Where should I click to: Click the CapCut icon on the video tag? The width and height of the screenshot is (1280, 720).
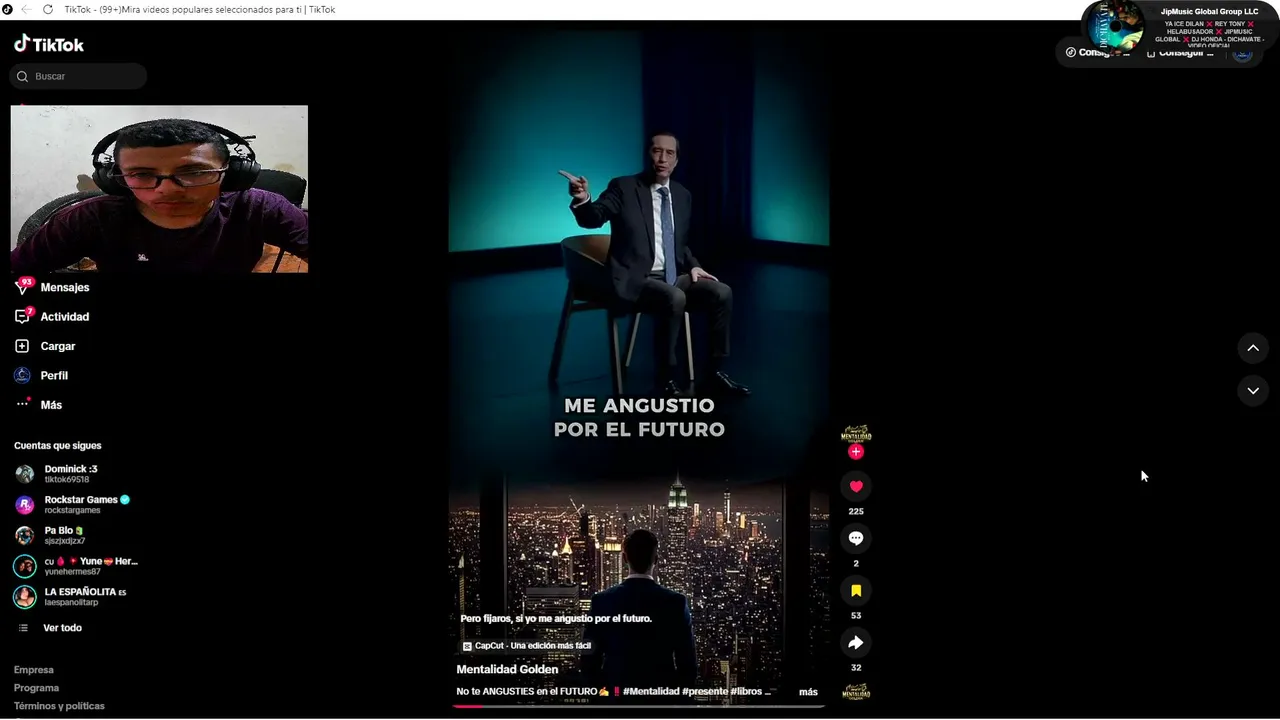pyautogui.click(x=467, y=646)
